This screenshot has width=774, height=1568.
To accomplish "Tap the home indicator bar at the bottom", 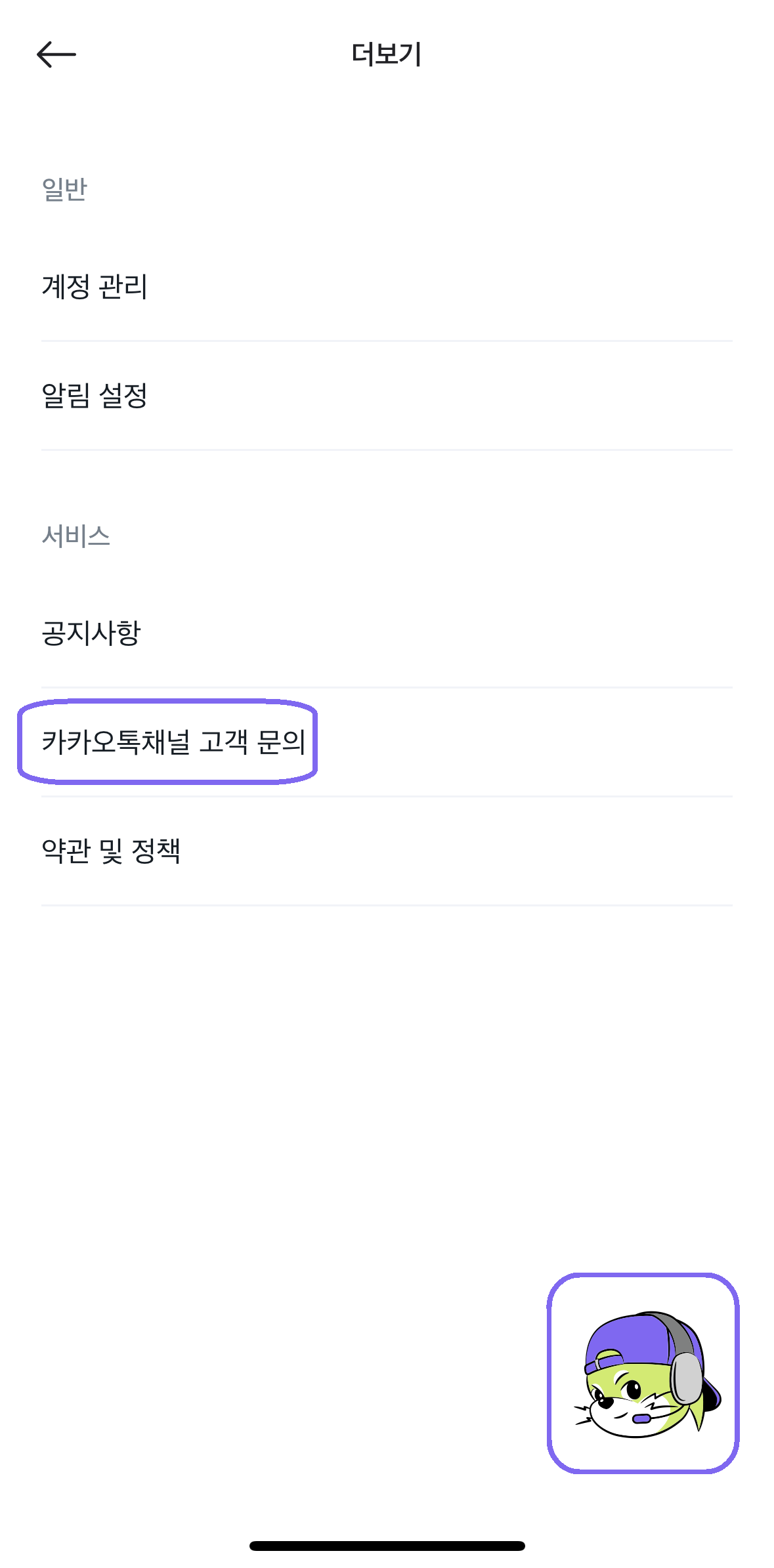I will point(387,1546).
